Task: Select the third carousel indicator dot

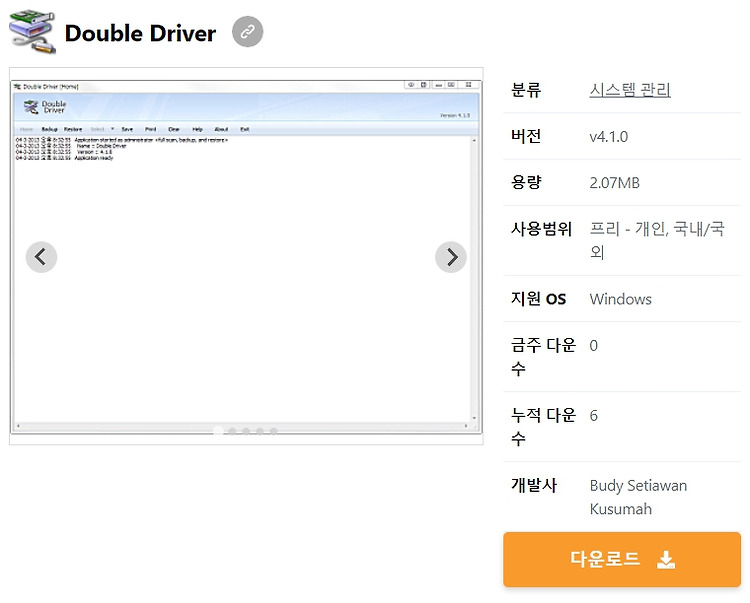Action: tap(246, 431)
